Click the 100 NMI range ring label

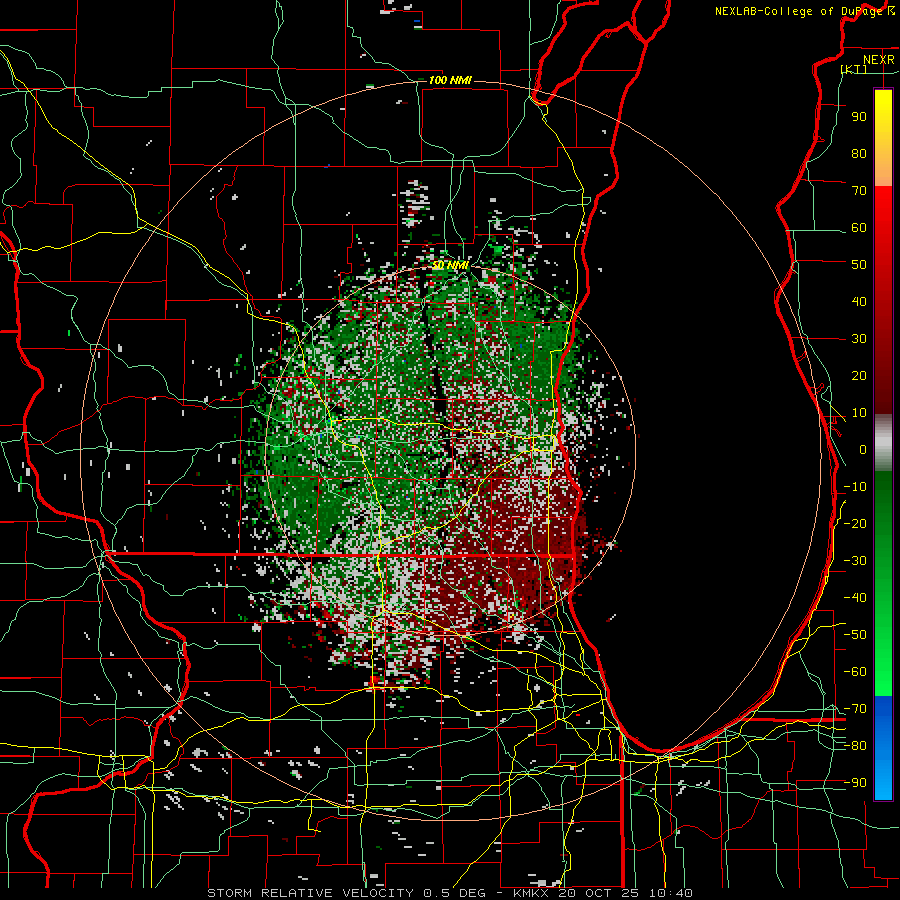click(450, 80)
